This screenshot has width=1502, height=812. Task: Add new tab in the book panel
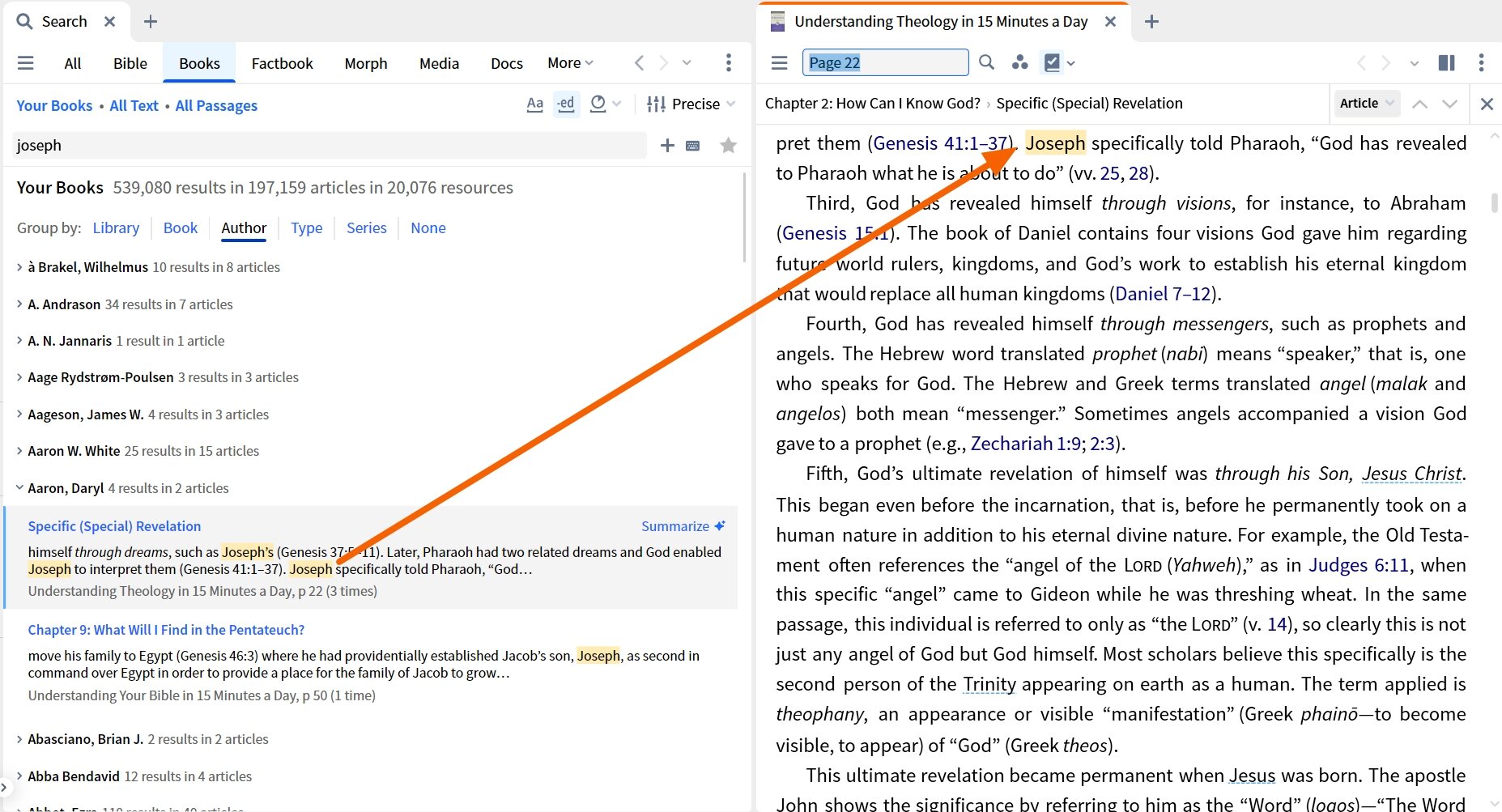coord(1151,22)
